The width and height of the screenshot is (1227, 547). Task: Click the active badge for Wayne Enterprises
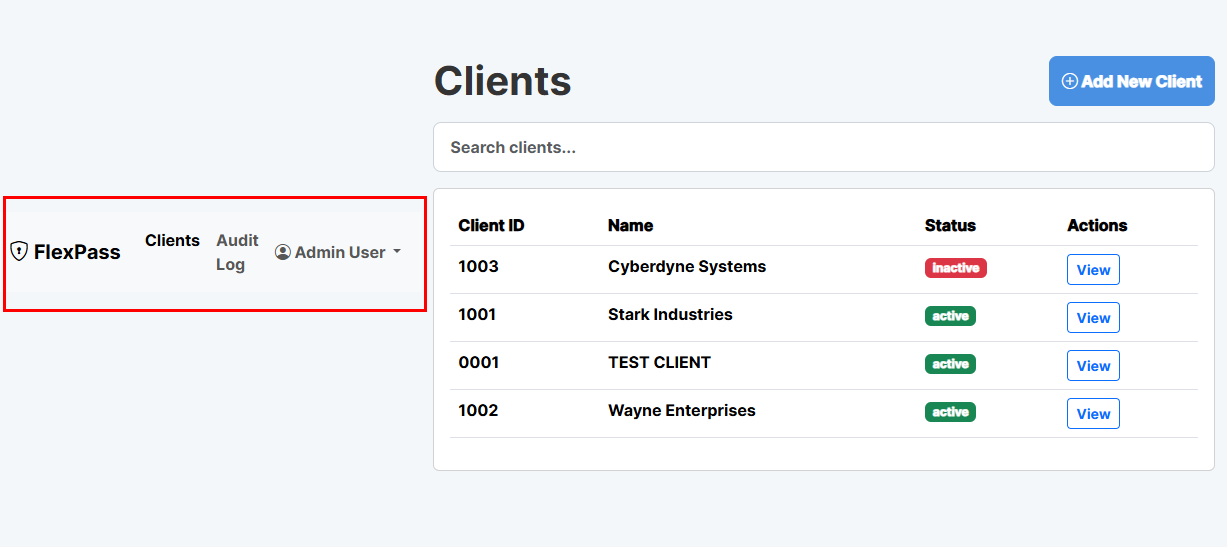click(949, 412)
